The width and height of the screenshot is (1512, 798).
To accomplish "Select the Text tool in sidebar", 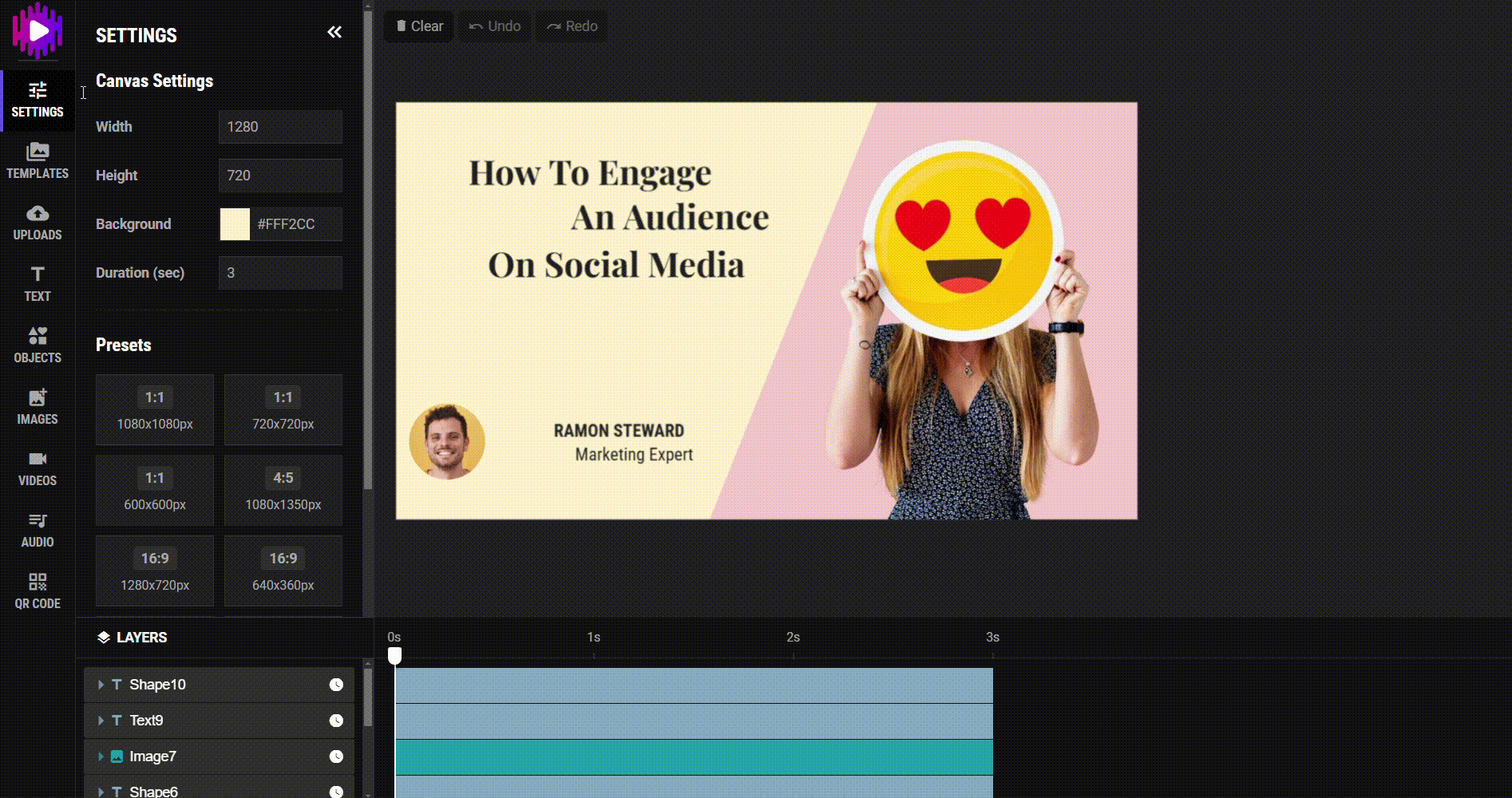I will [38, 283].
